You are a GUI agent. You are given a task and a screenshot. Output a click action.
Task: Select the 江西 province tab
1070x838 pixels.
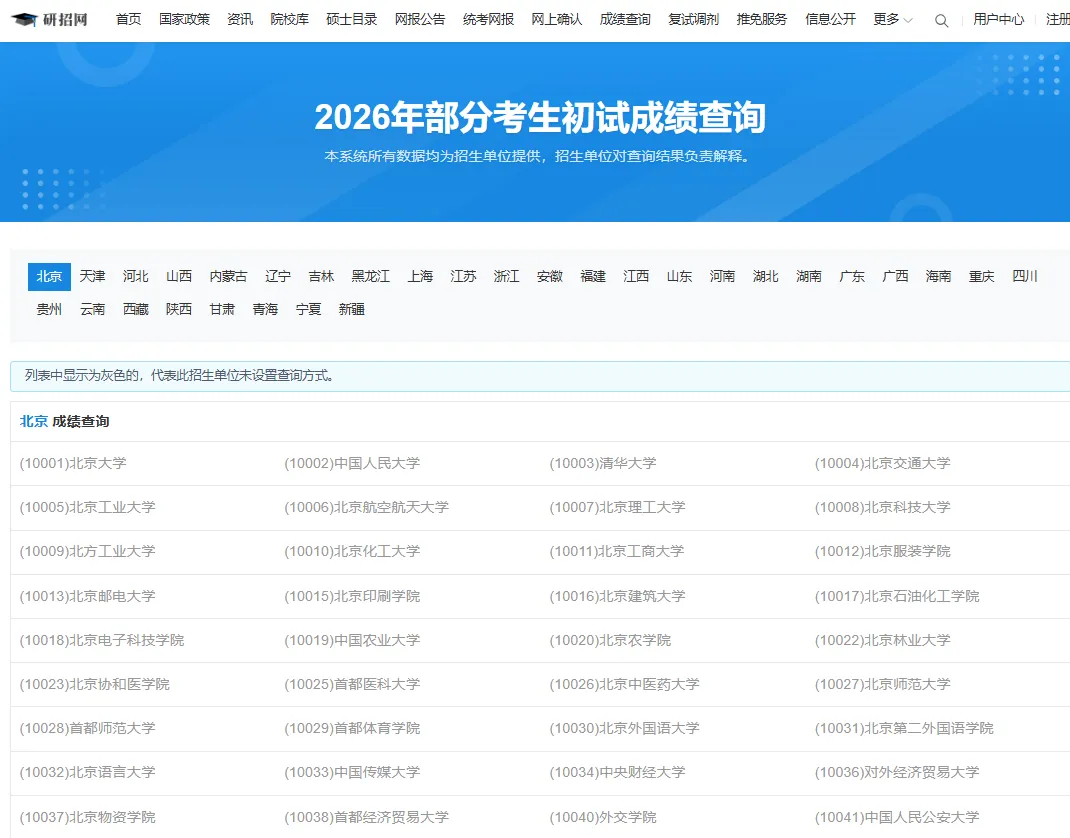[636, 276]
